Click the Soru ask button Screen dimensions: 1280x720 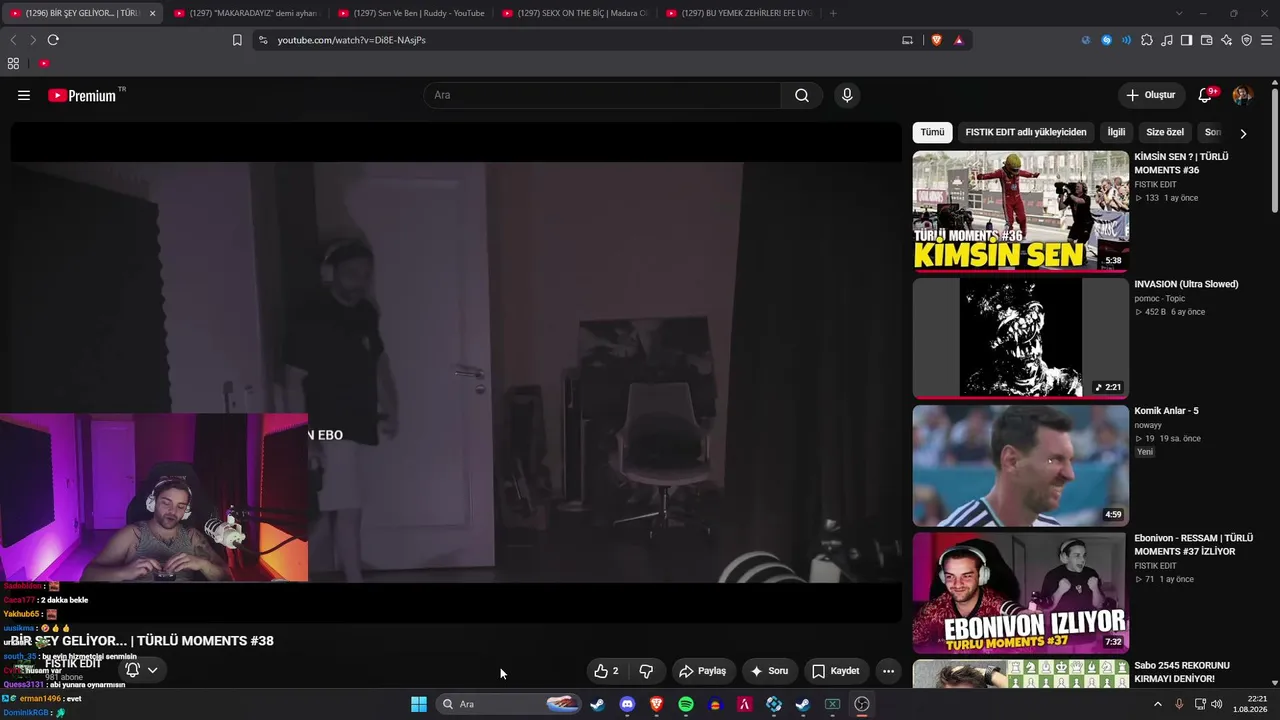769,671
